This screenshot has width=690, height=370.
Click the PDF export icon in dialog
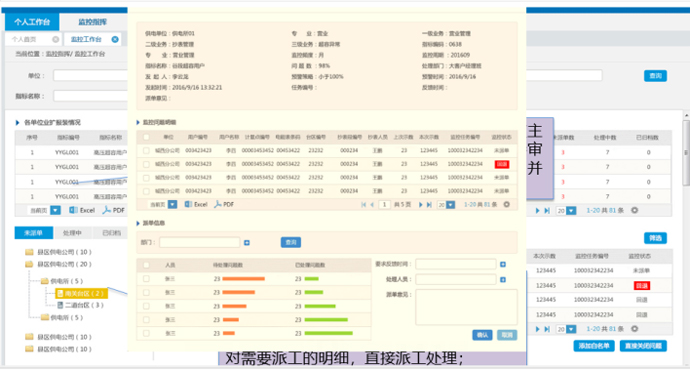(224, 204)
